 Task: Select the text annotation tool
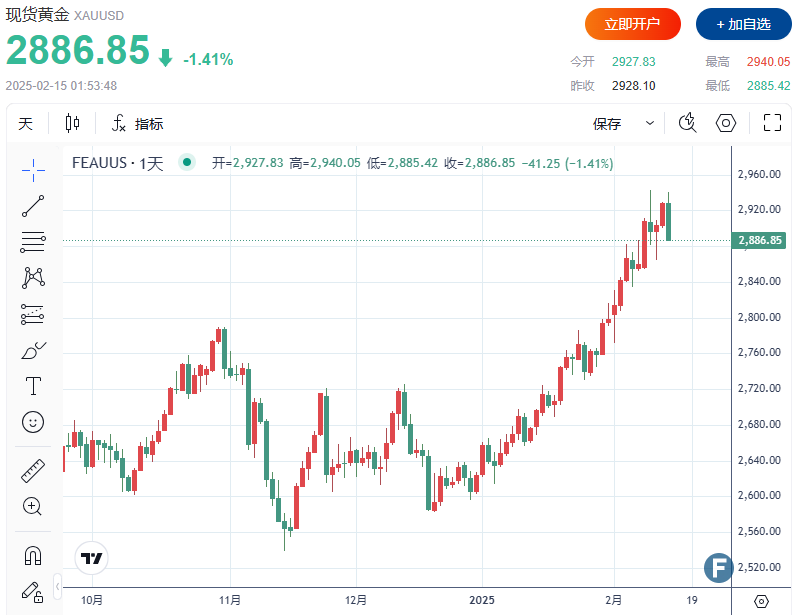(33, 386)
